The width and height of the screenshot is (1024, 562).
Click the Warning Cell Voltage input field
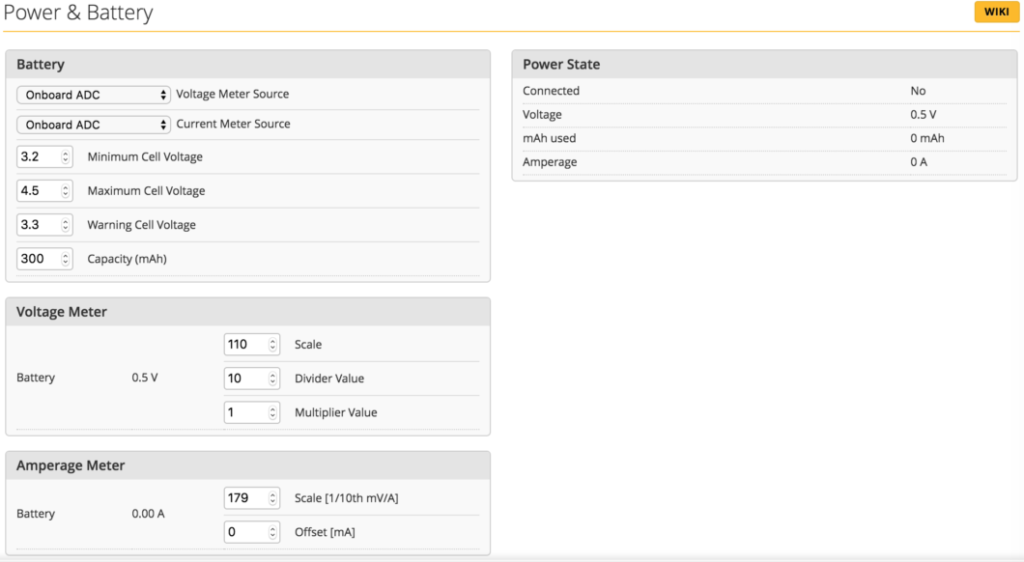pyautogui.click(x=38, y=225)
